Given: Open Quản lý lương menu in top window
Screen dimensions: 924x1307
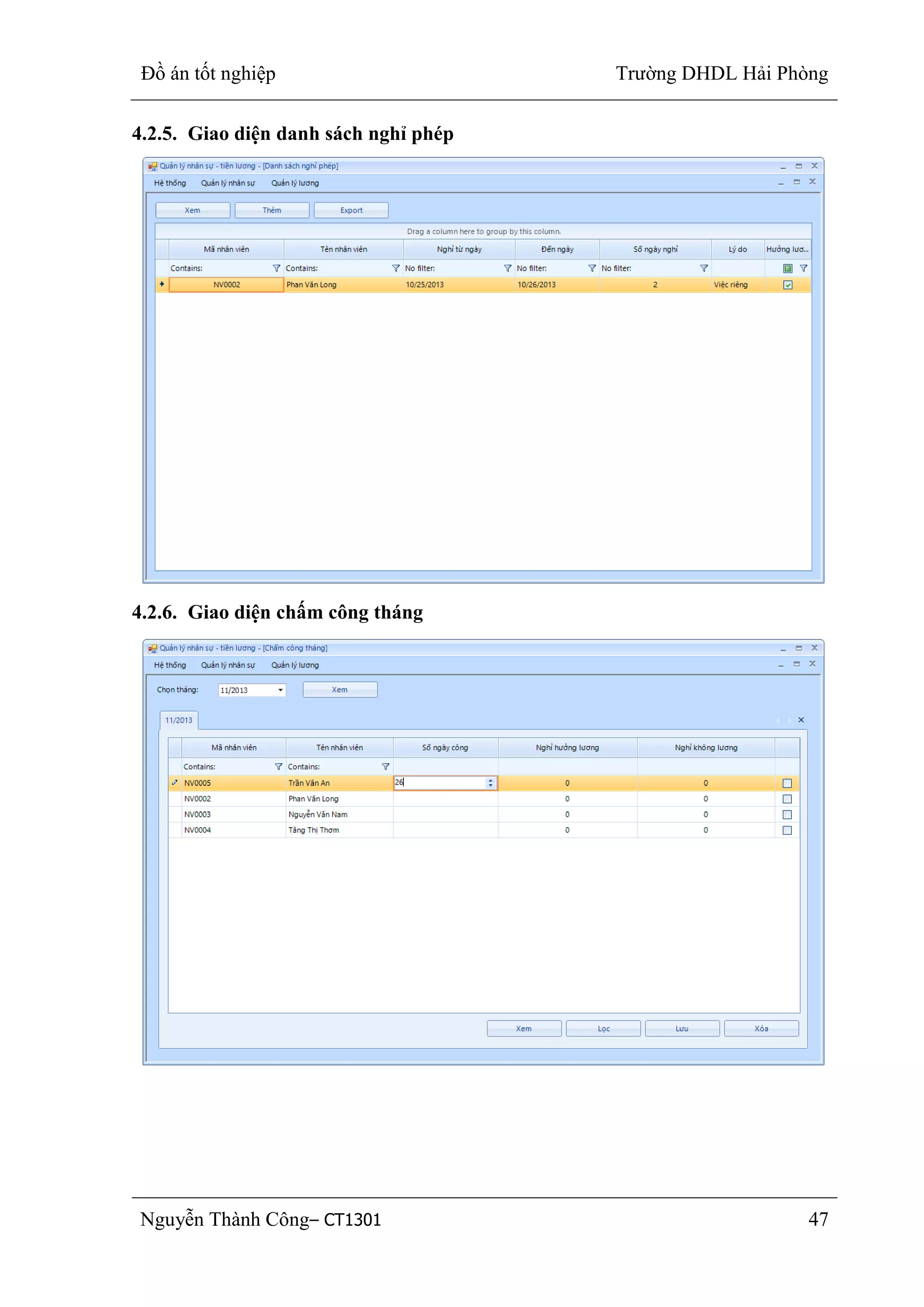Looking at the screenshot, I should tap(295, 183).
